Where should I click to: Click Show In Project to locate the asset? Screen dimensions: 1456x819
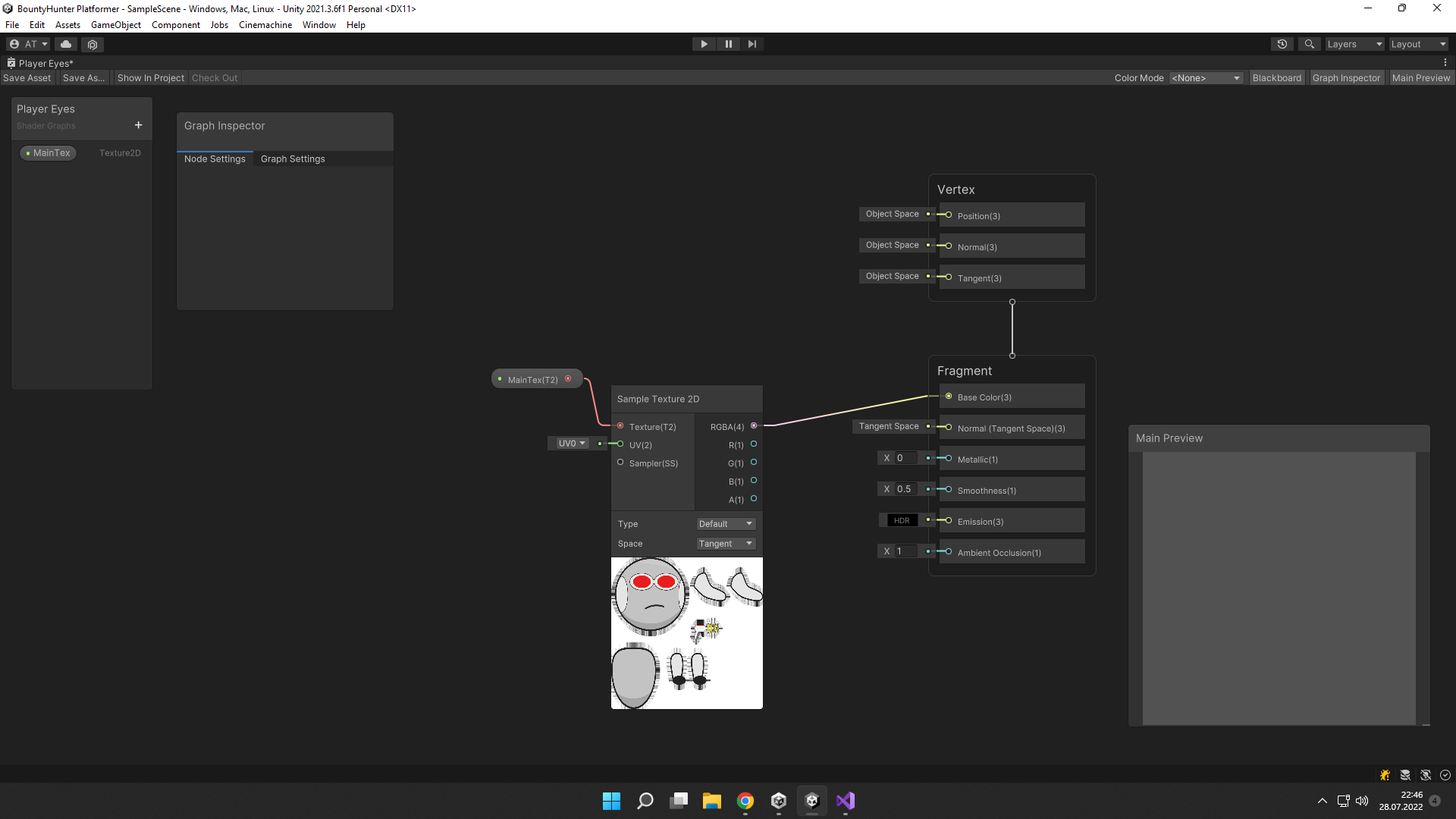pos(150,77)
